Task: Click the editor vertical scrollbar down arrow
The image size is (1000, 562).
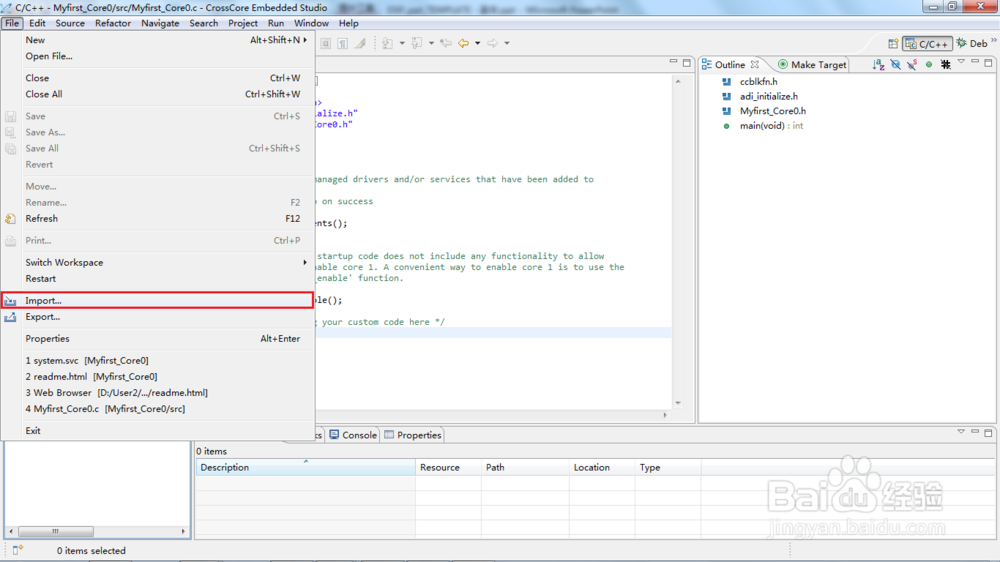Action: (678, 403)
